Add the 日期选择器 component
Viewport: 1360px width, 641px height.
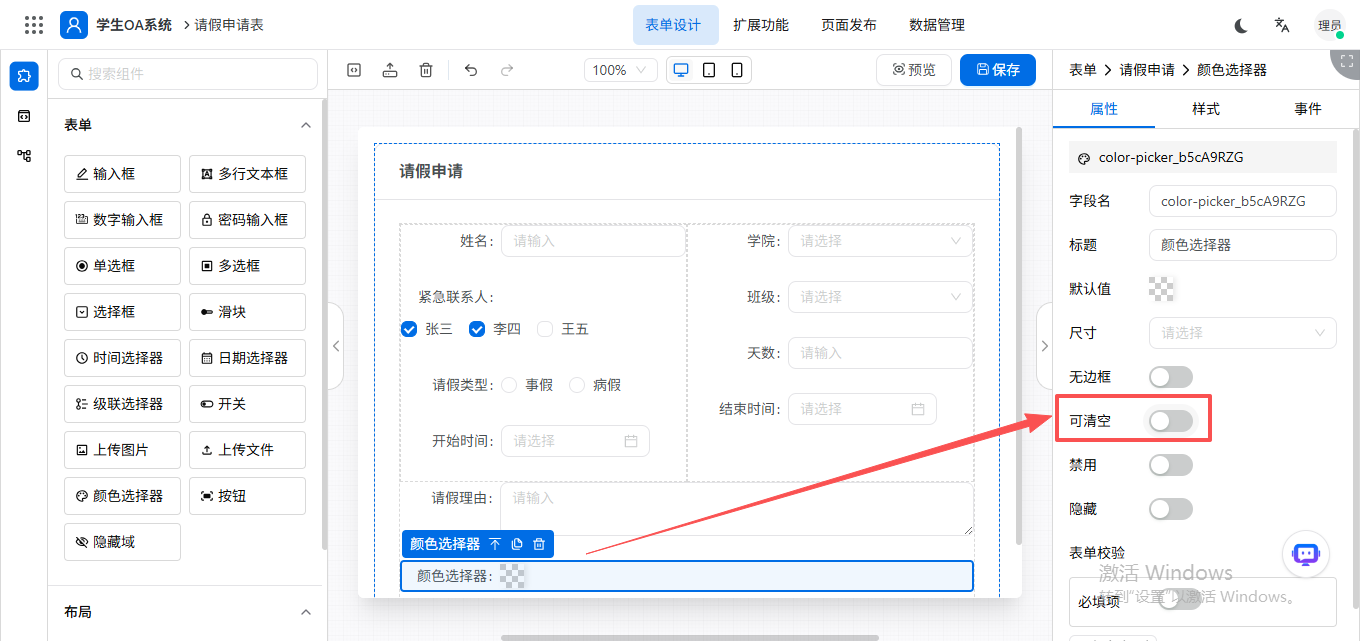pos(247,358)
